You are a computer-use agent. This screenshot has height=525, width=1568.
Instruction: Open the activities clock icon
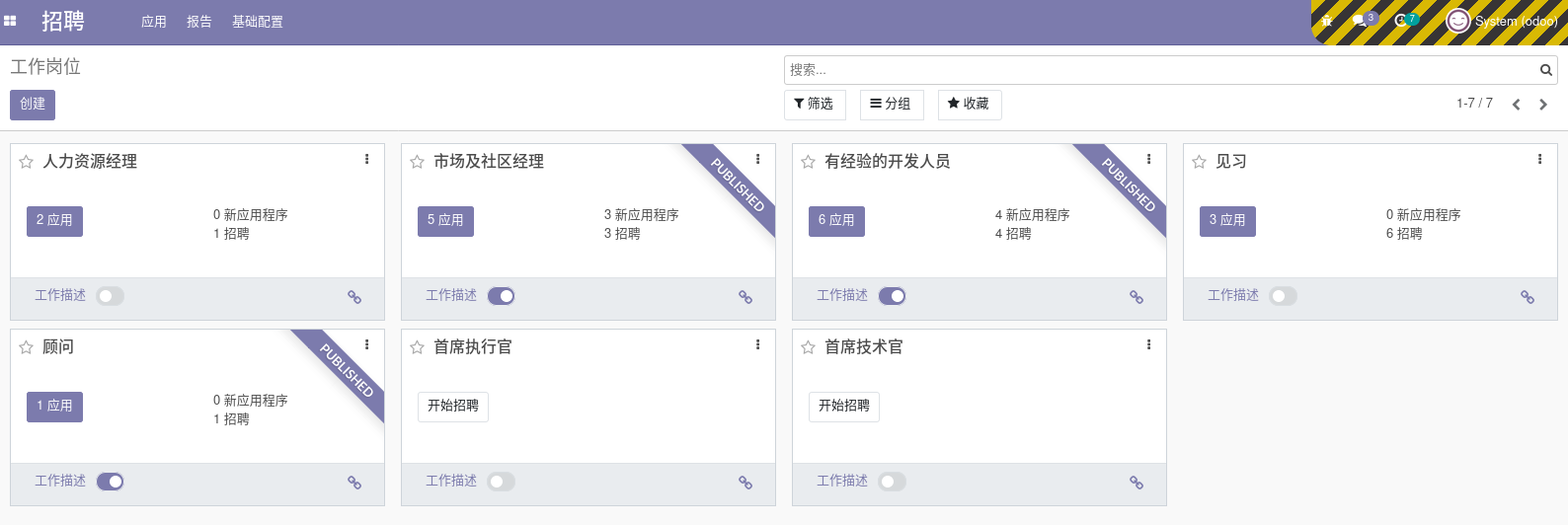click(1401, 21)
